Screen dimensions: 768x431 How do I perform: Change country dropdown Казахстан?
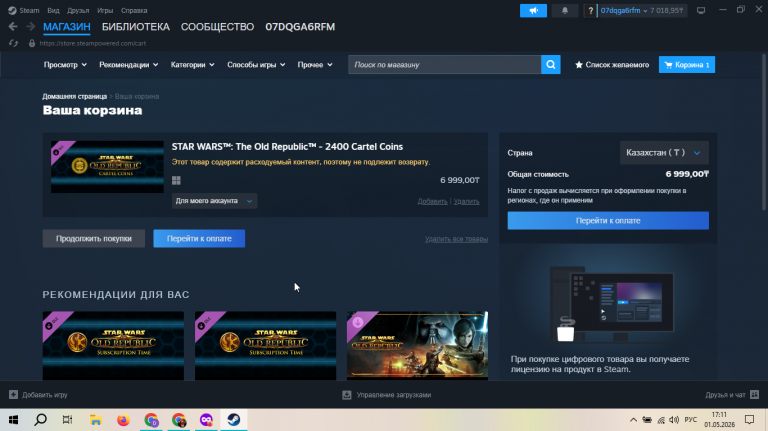(664, 153)
